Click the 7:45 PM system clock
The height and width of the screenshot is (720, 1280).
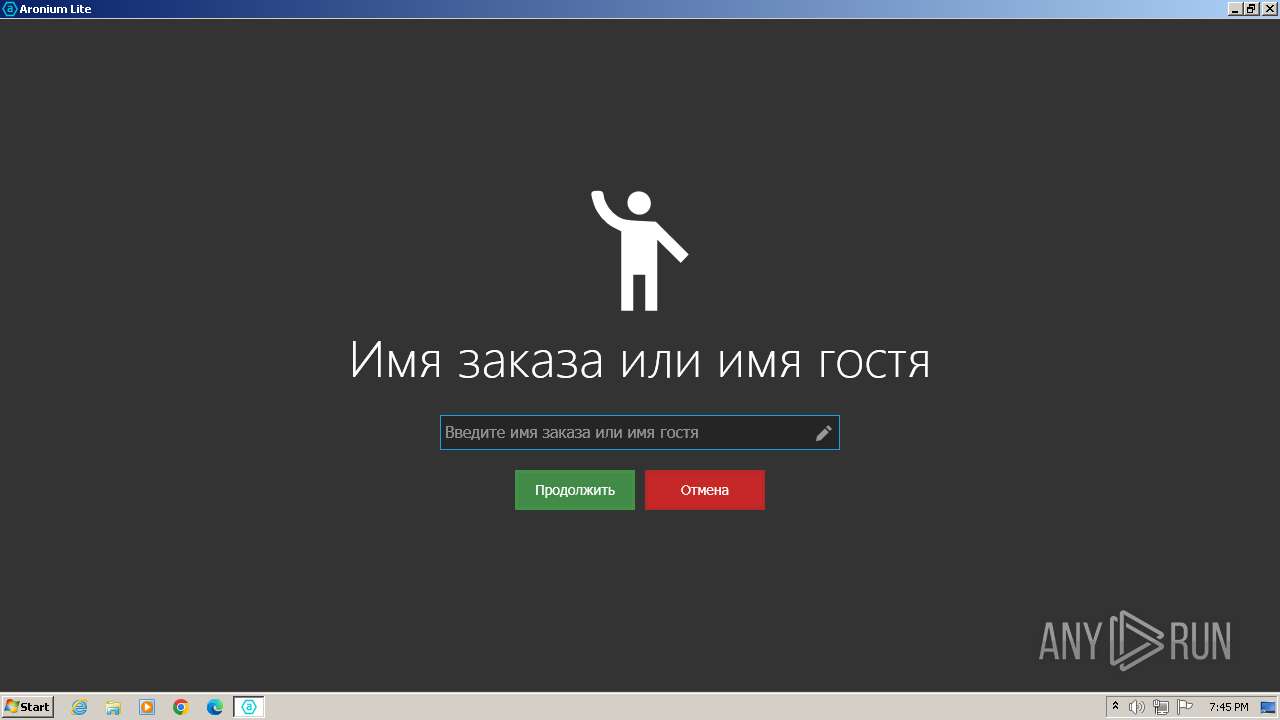point(1228,707)
